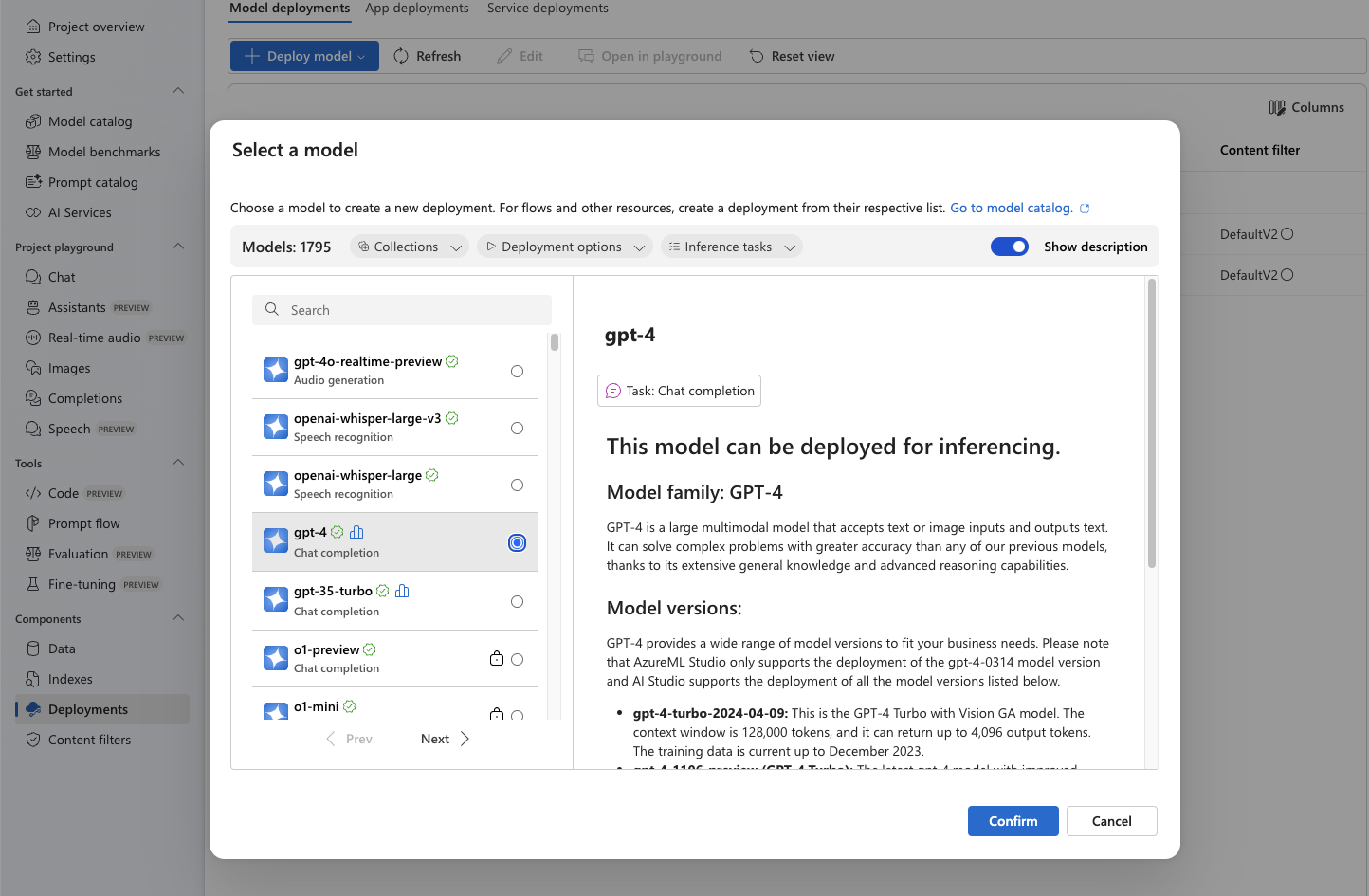1369x896 pixels.
Task: Select the Prompt flow tool icon
Action: [30, 522]
